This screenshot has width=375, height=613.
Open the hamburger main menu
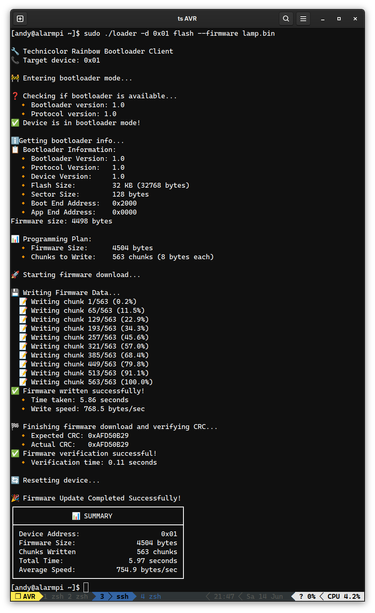coord(303,18)
